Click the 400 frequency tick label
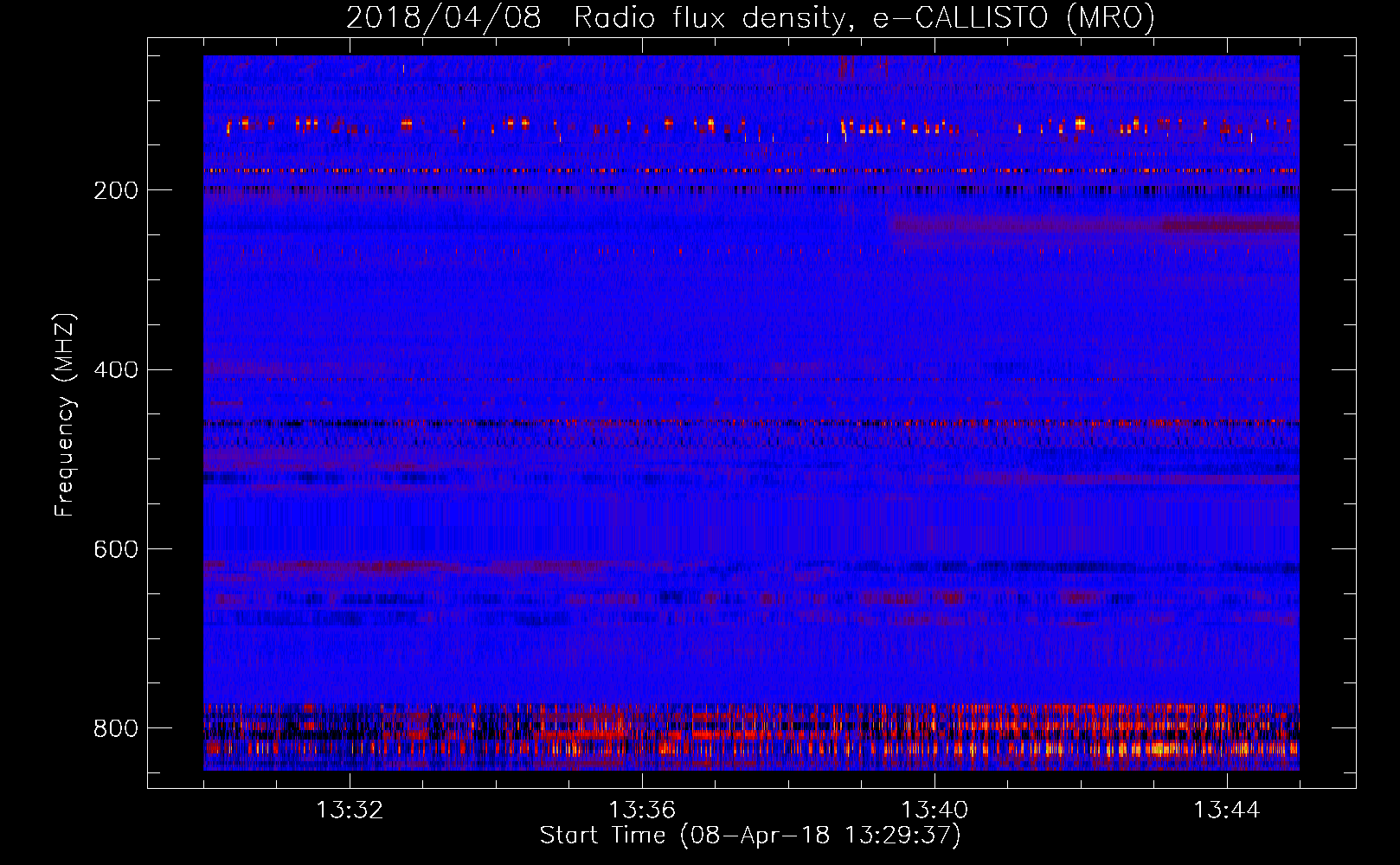 116,370
